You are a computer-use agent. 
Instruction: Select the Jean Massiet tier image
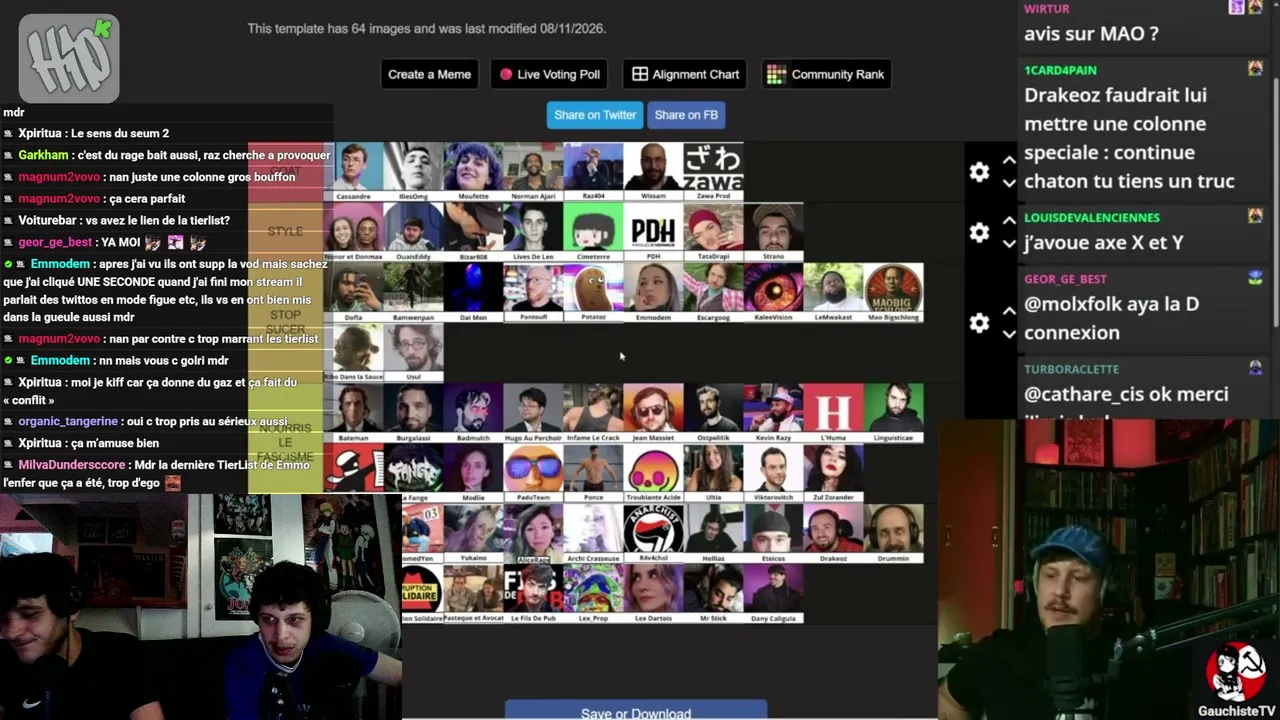pos(653,412)
